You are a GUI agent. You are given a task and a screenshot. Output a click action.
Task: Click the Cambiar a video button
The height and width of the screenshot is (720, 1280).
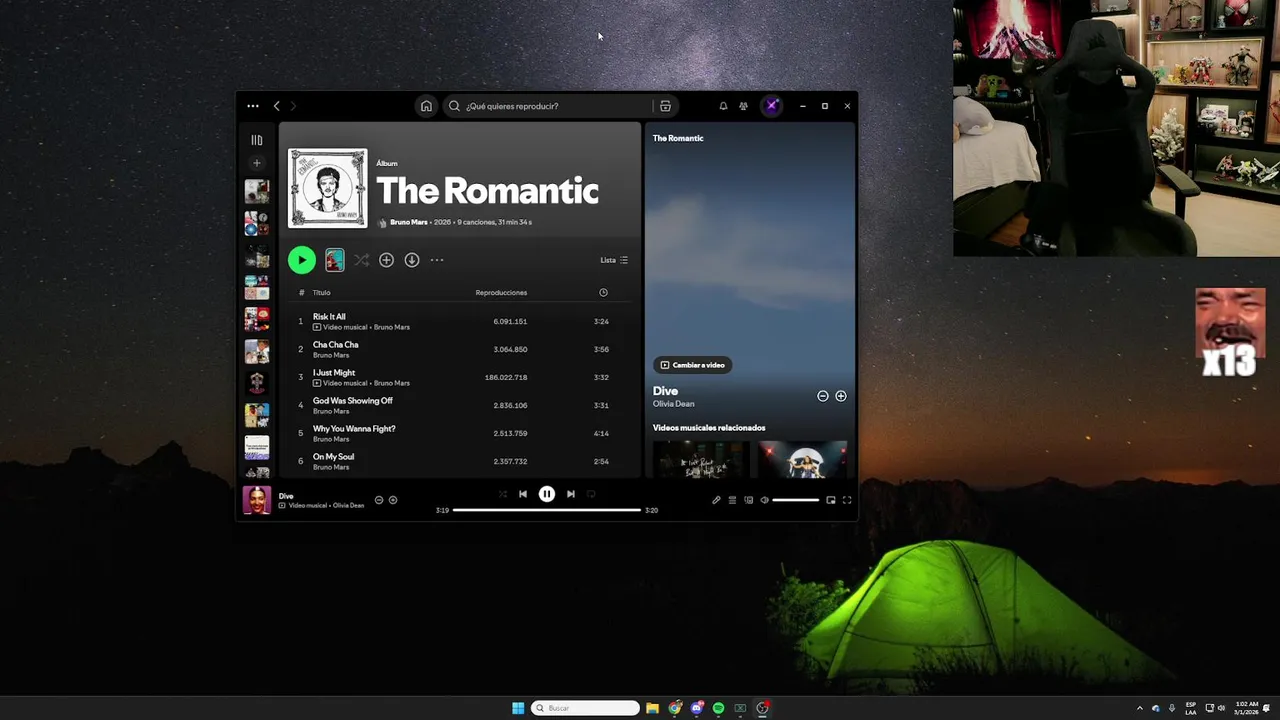click(692, 365)
